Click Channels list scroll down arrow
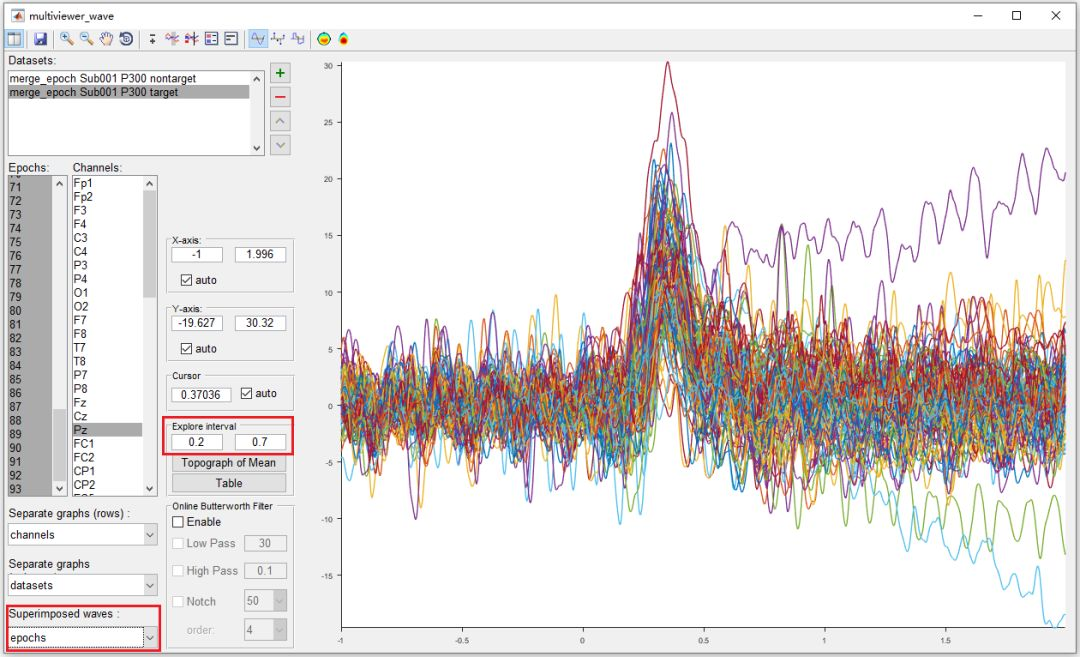This screenshot has height=657, width=1080. 149,488
